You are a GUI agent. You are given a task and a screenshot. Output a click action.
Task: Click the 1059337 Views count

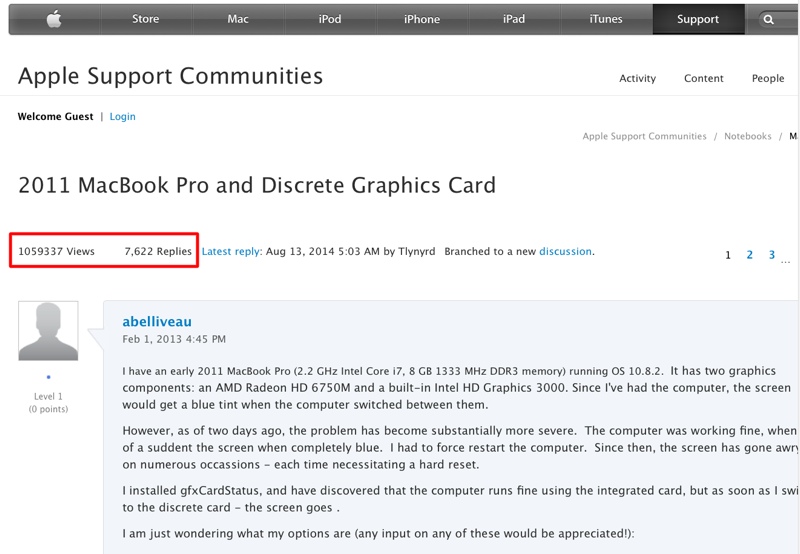pyautogui.click(x=57, y=251)
